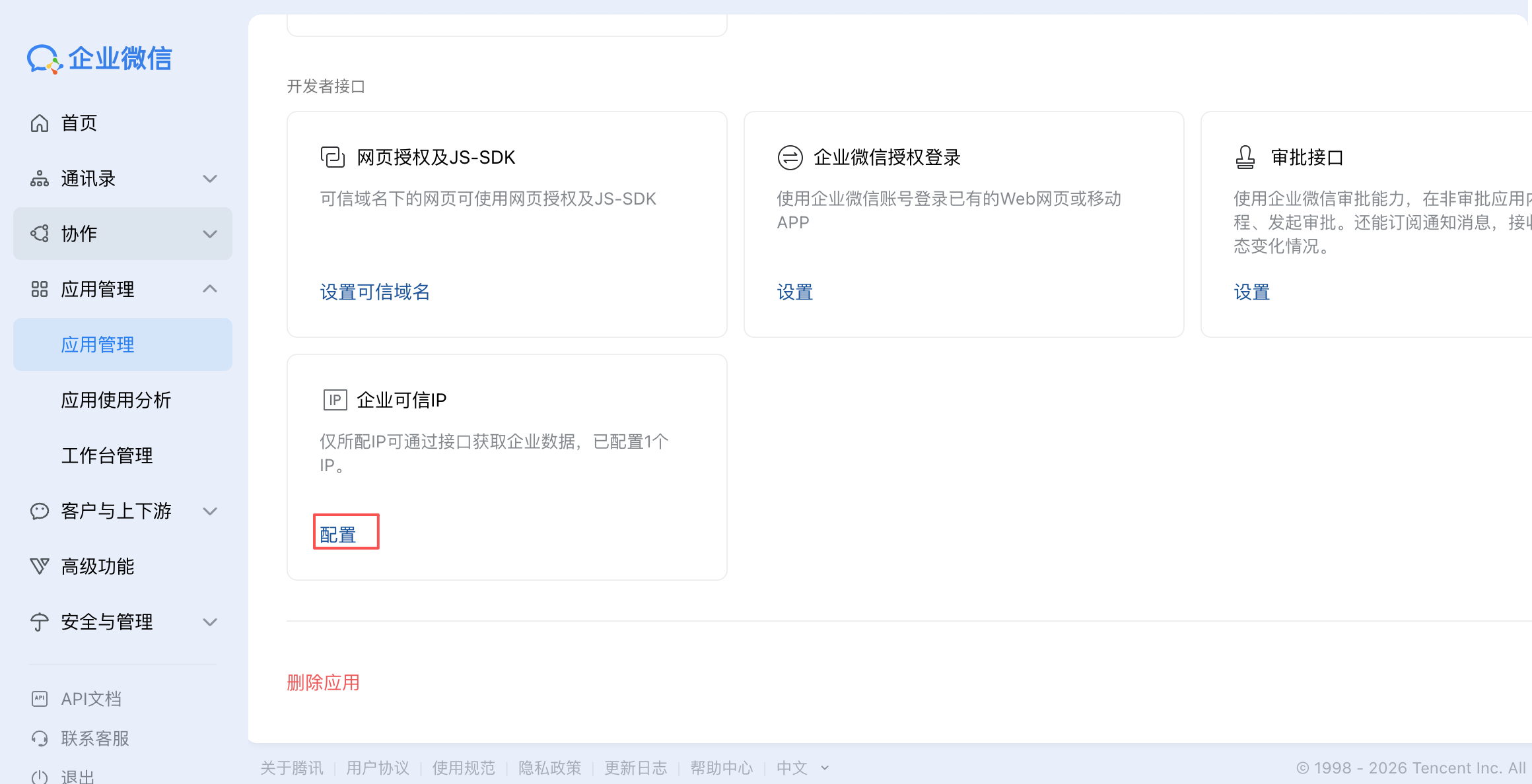The image size is (1532, 784).
Task: Click 配置 under 企业可信IP
Action: click(338, 532)
